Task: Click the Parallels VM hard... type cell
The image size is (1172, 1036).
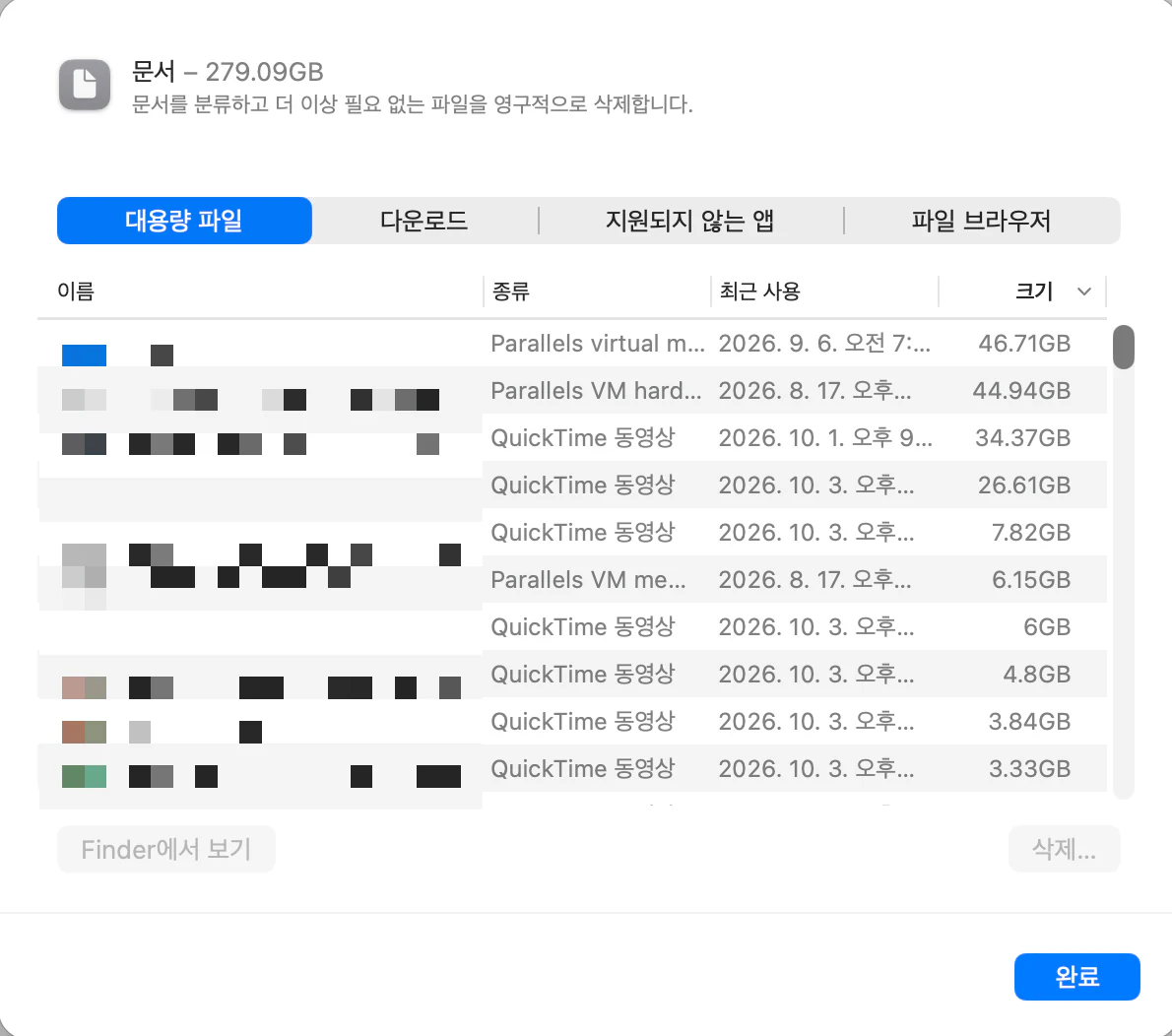Action: pyautogui.click(x=596, y=390)
